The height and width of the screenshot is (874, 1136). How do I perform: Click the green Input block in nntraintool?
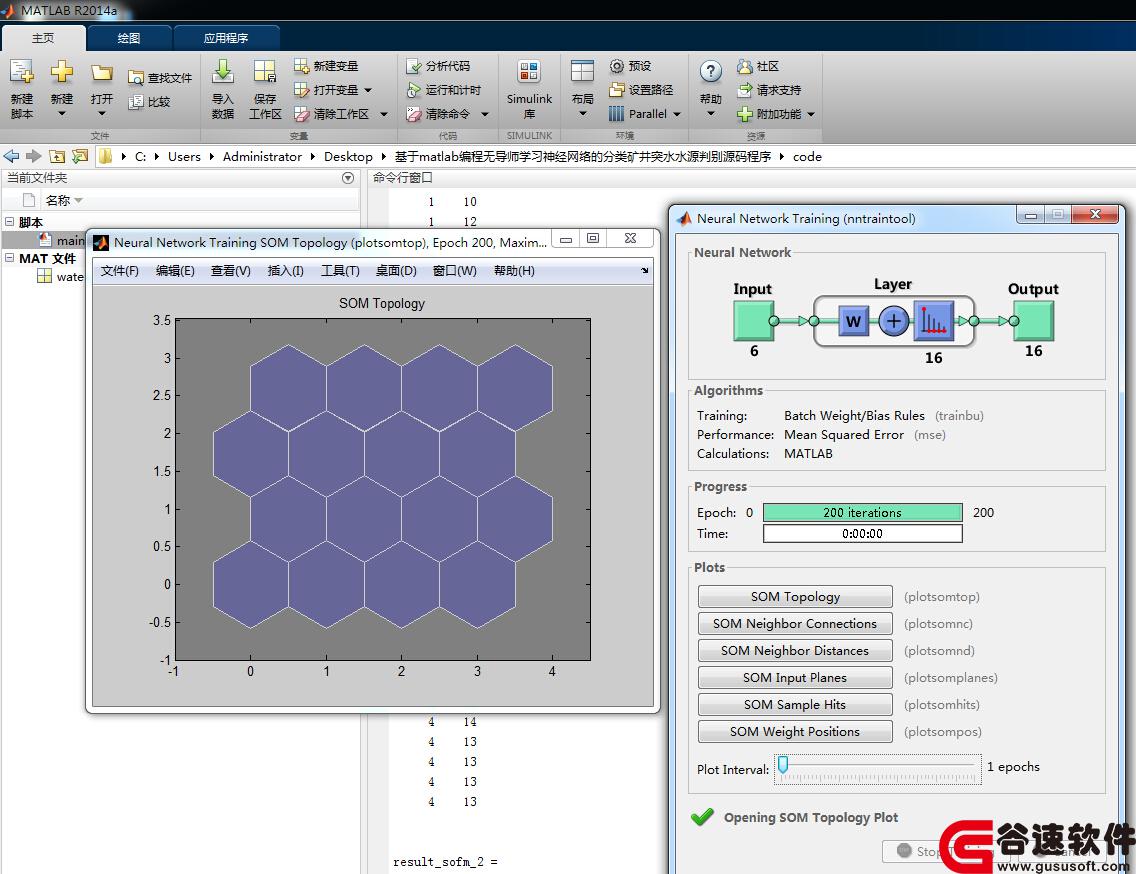coord(753,321)
